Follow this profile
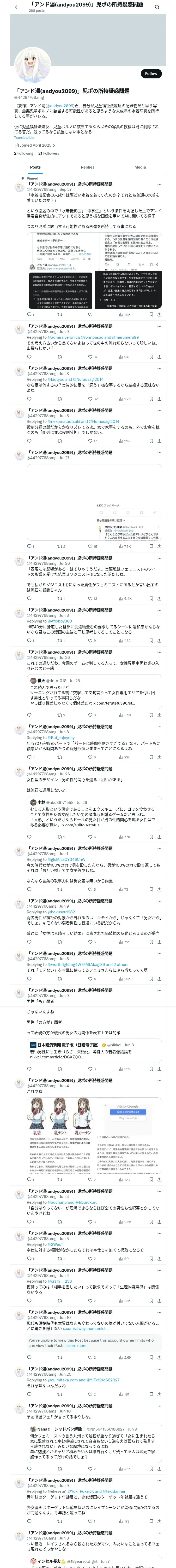 tap(151, 73)
